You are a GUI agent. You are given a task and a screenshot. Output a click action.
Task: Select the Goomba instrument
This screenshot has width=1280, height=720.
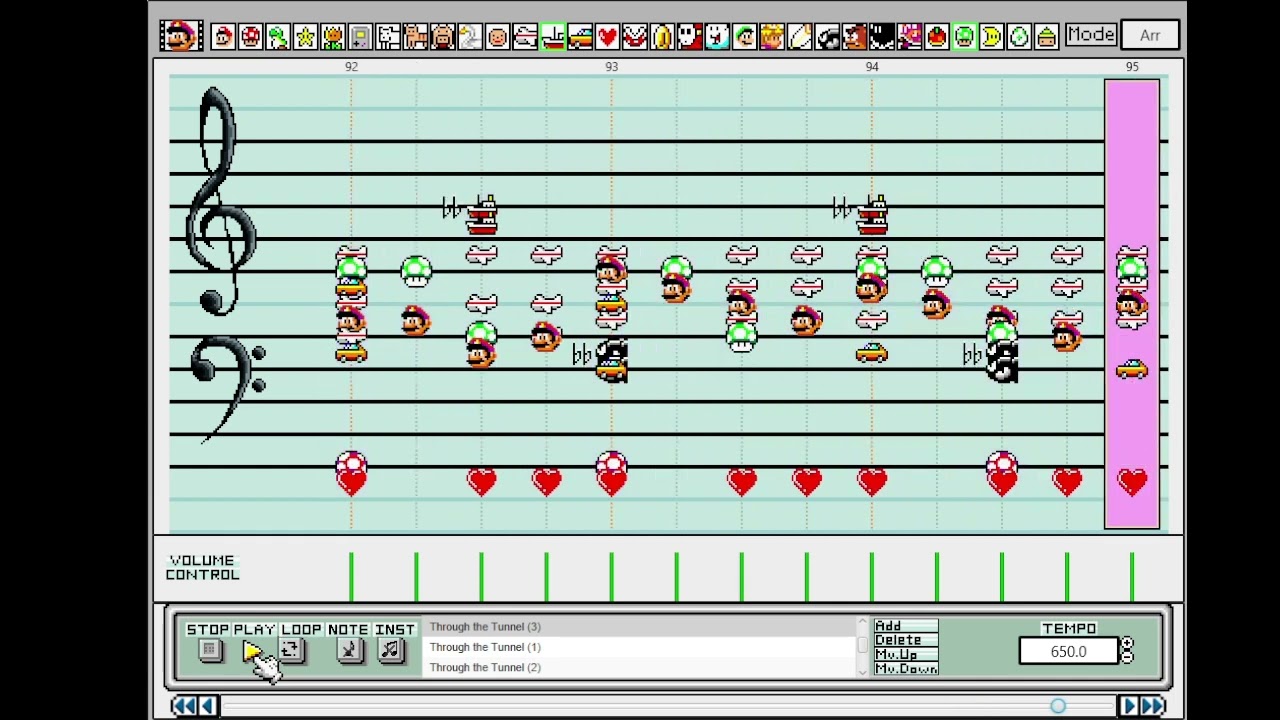point(854,37)
